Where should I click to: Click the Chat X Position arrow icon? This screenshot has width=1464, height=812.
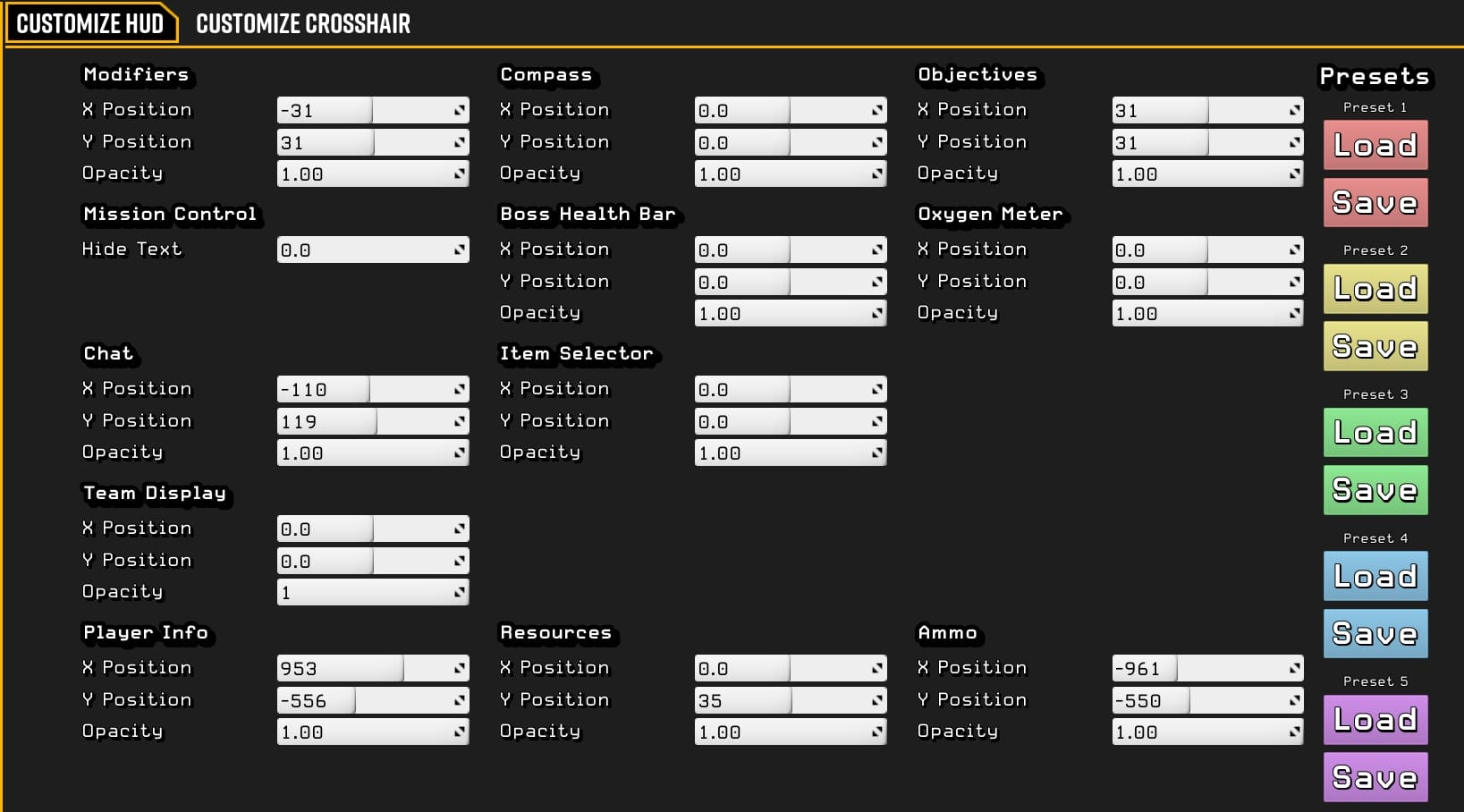click(x=460, y=389)
